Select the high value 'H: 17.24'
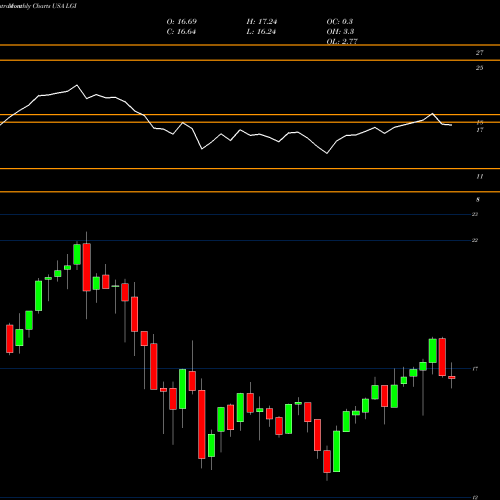Screen dimensions: 500x500 coord(262,21)
